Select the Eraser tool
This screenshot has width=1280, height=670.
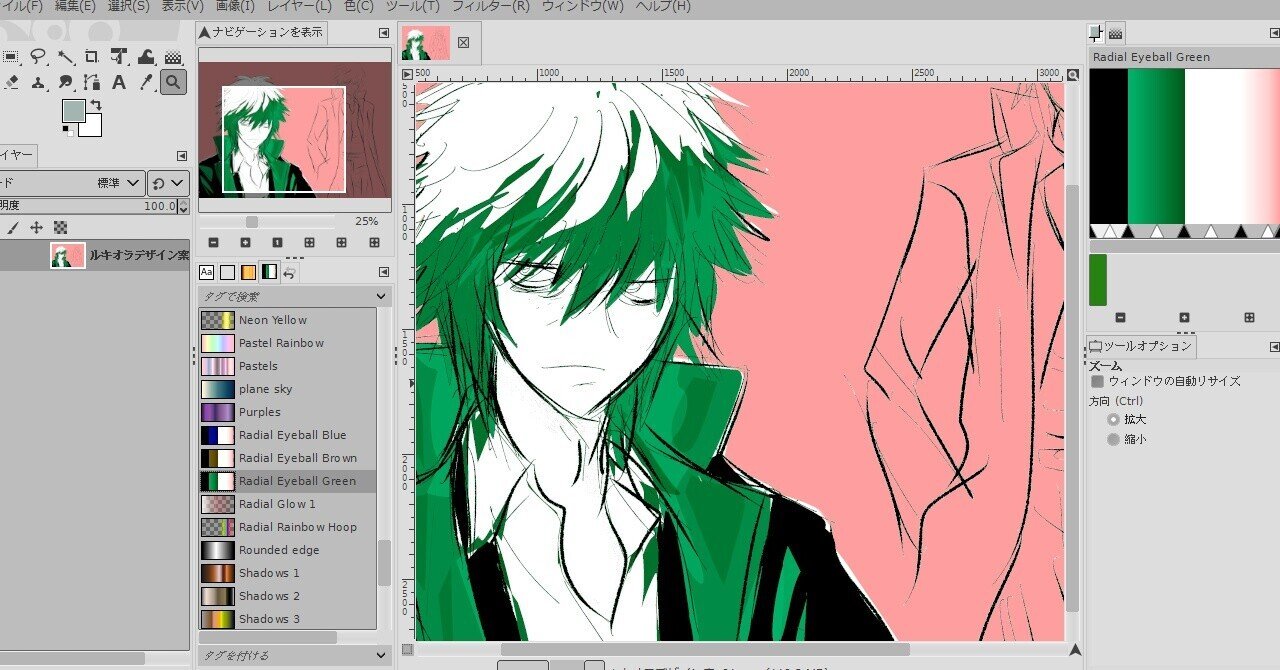[x=12, y=82]
